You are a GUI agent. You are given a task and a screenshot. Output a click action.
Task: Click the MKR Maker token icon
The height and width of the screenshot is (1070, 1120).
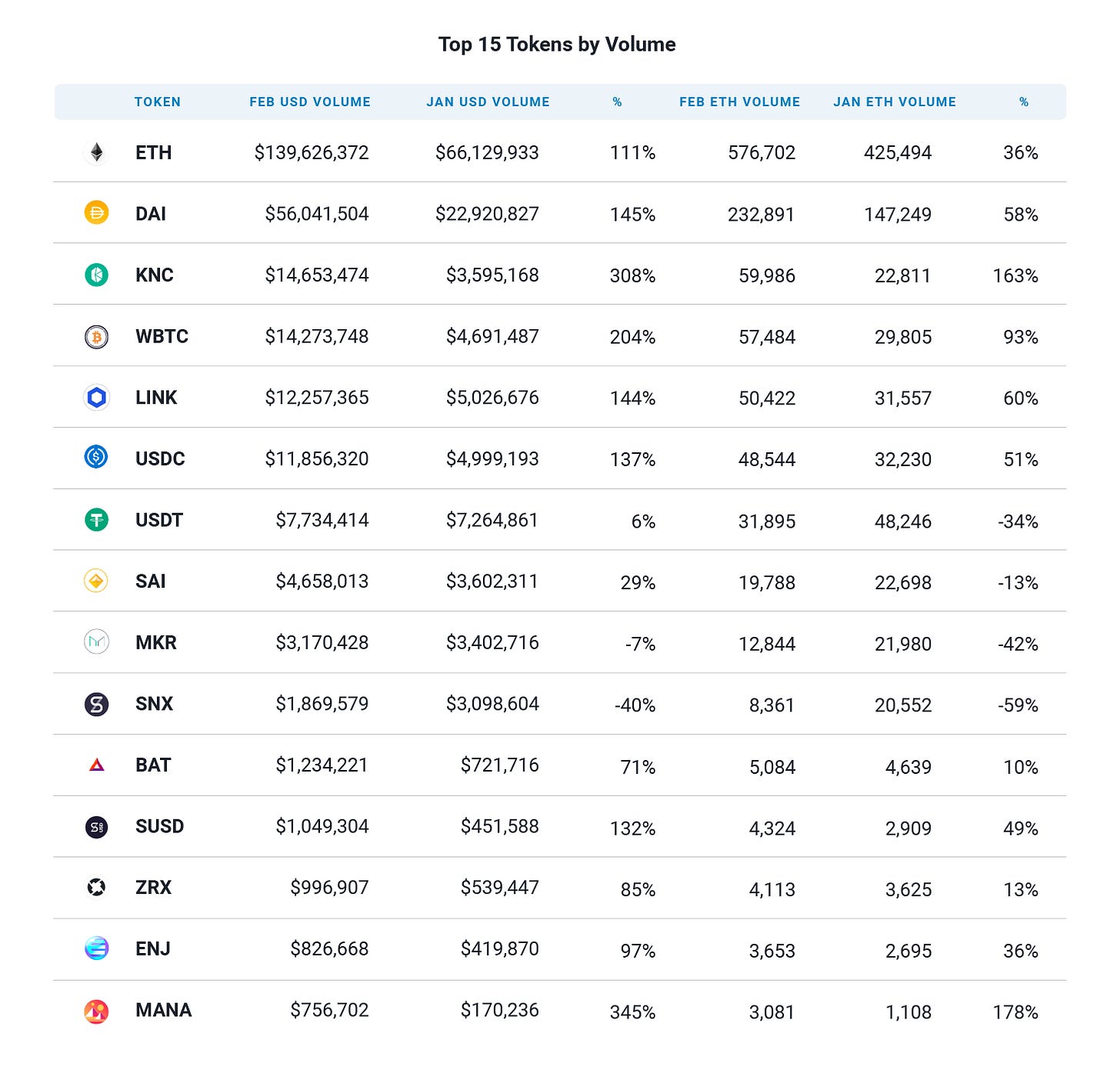point(96,642)
